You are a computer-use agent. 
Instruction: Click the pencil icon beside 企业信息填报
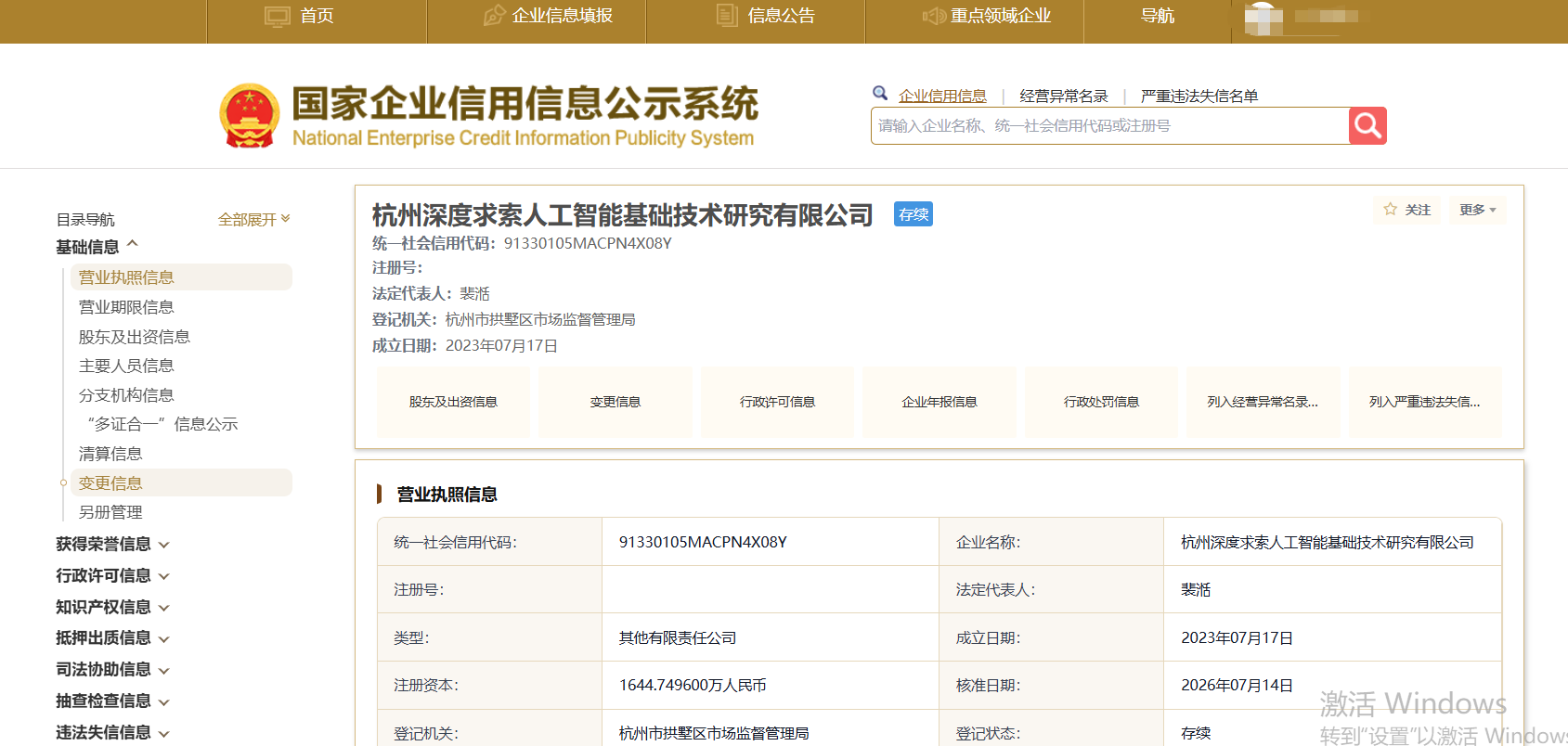click(x=495, y=16)
